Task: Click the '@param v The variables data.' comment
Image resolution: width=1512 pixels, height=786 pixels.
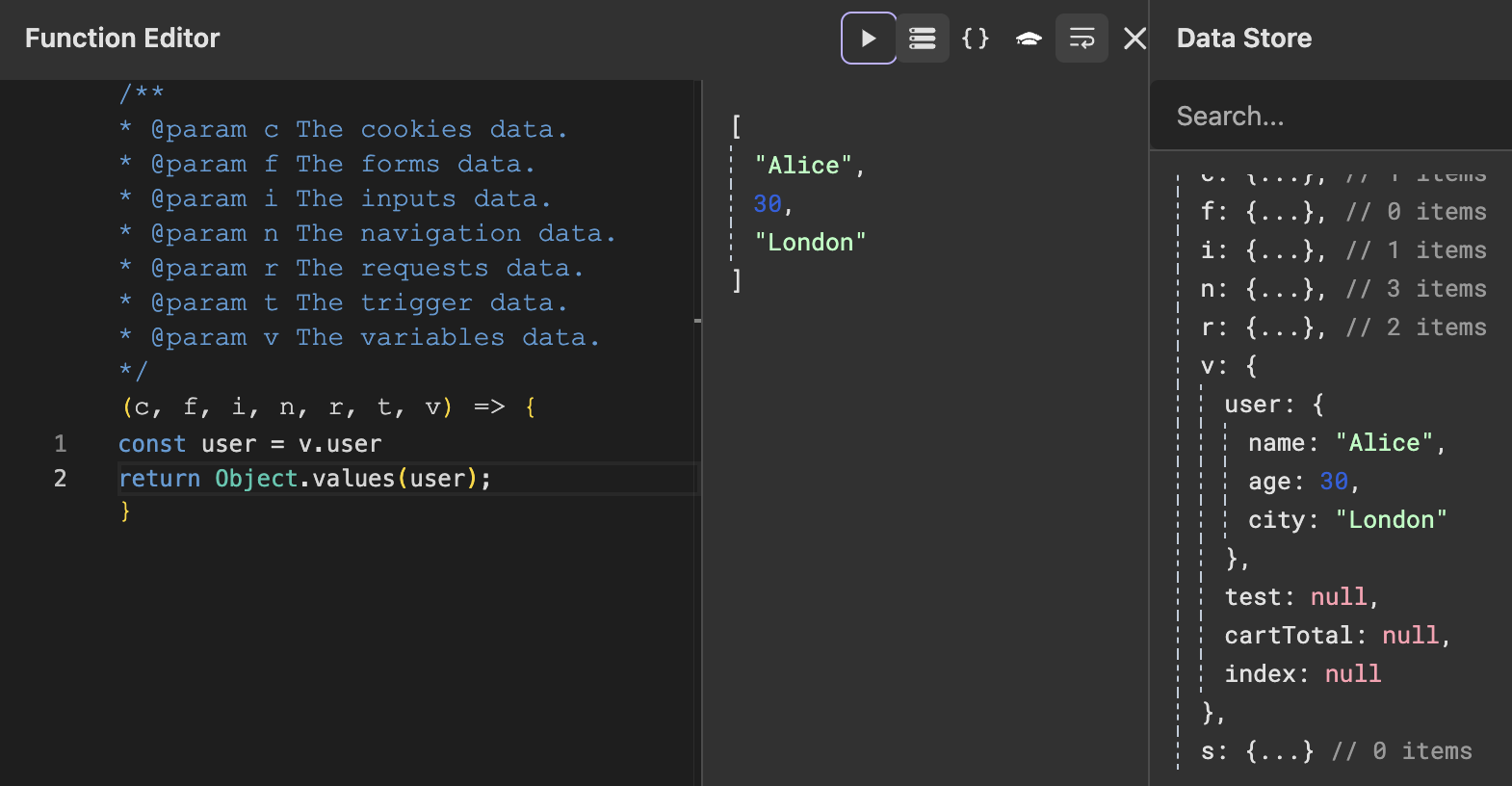Action: click(359, 337)
